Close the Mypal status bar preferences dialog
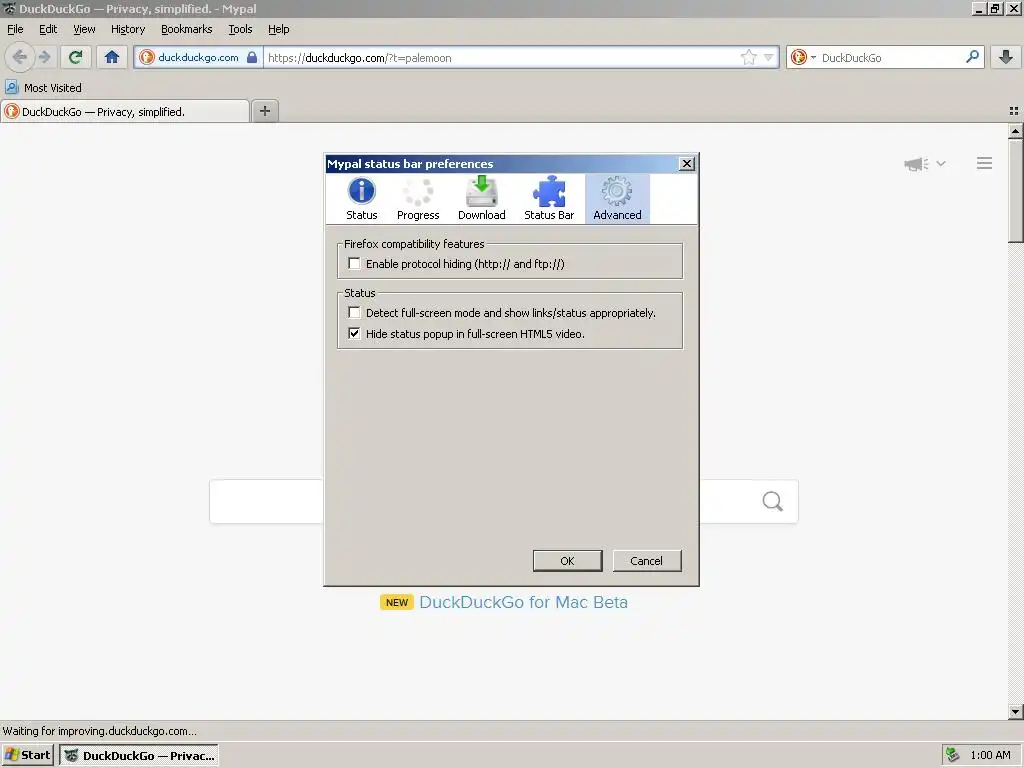 686,163
